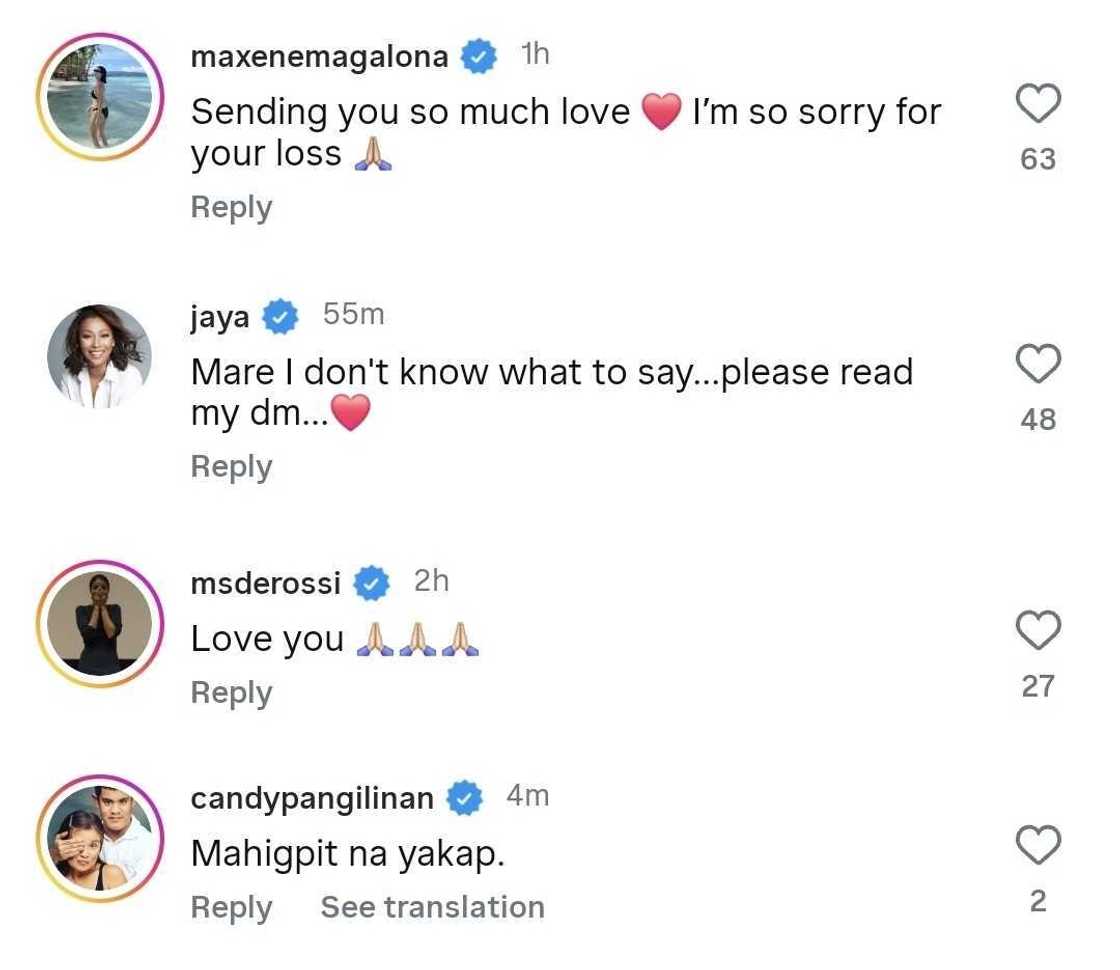The image size is (1120, 970).
Task: View jaya's profile photo
Action: (100, 357)
